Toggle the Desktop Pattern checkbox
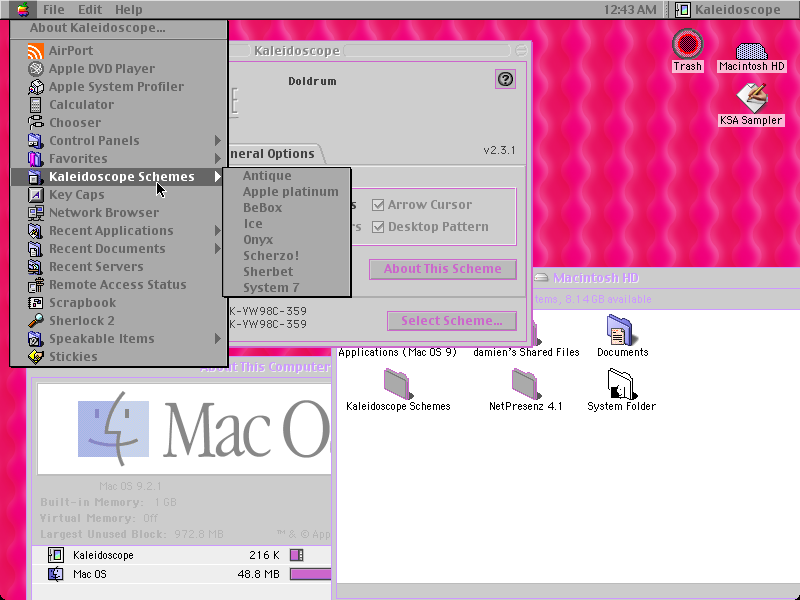 click(x=378, y=227)
